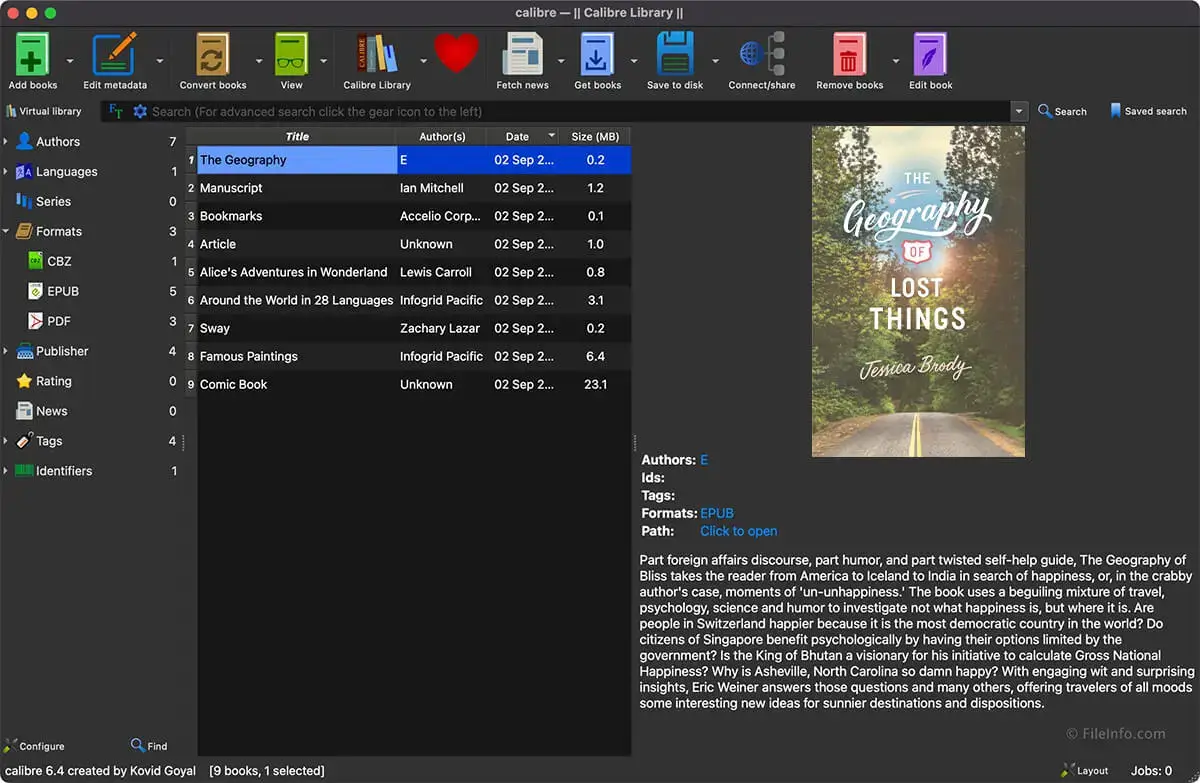Click the red heart donate icon
The image size is (1200, 783).
[x=456, y=52]
